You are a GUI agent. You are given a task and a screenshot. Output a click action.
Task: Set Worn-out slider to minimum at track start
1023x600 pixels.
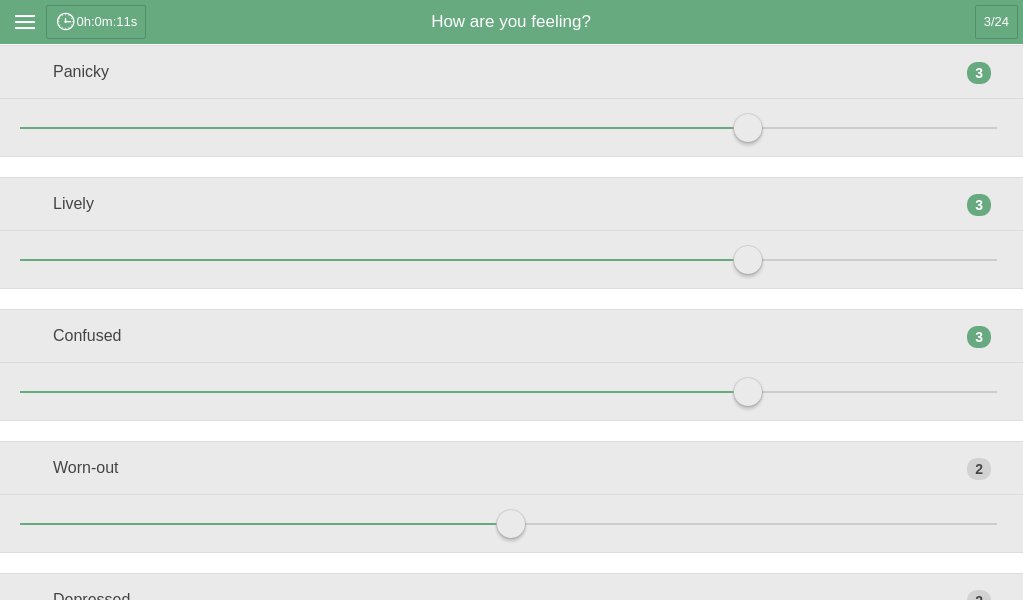(x=21, y=524)
